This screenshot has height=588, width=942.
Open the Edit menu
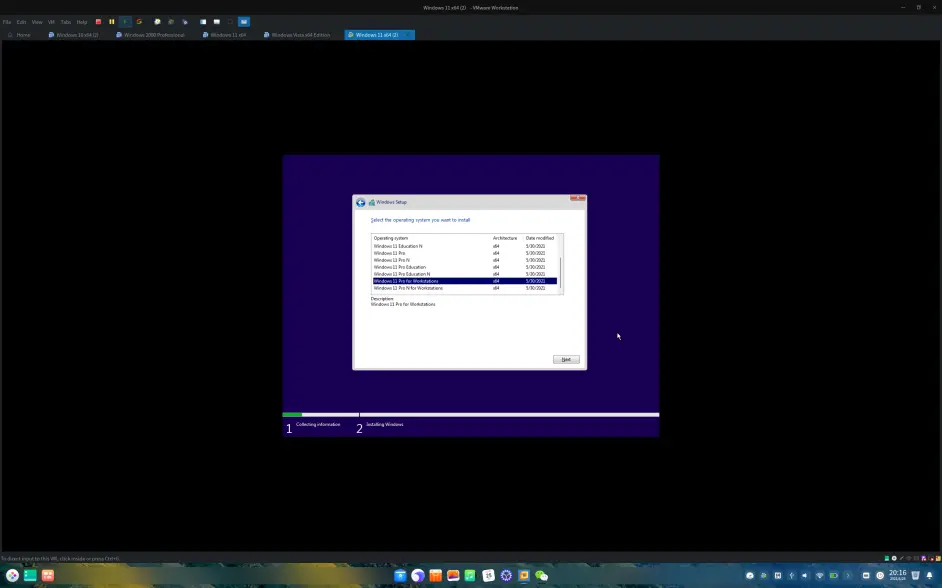22,22
